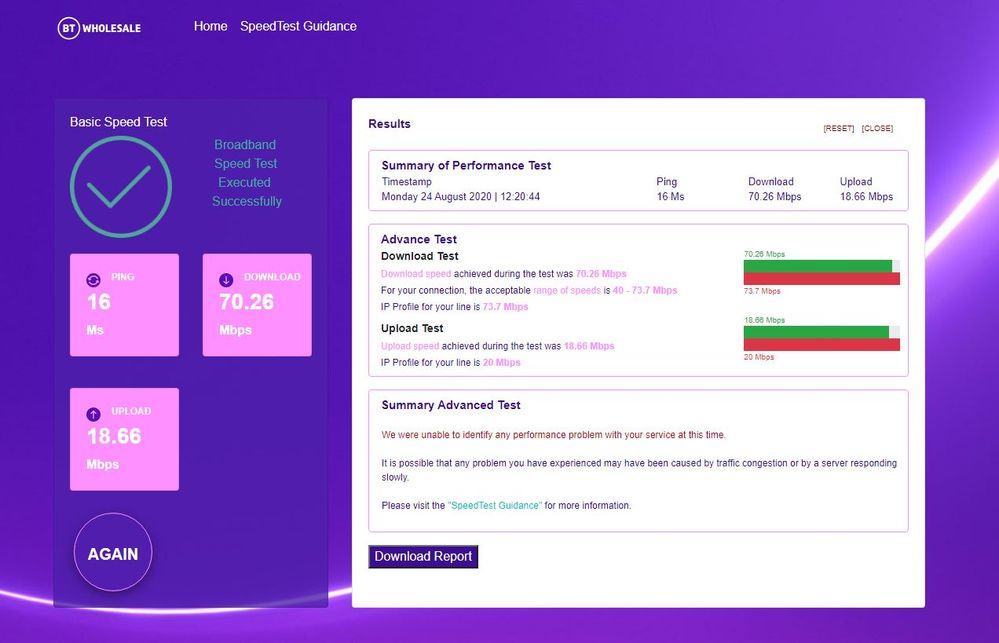Open SpeedTest Guidance in top navigation
Screen dimensions: 999x643
pyautogui.click(x=298, y=26)
